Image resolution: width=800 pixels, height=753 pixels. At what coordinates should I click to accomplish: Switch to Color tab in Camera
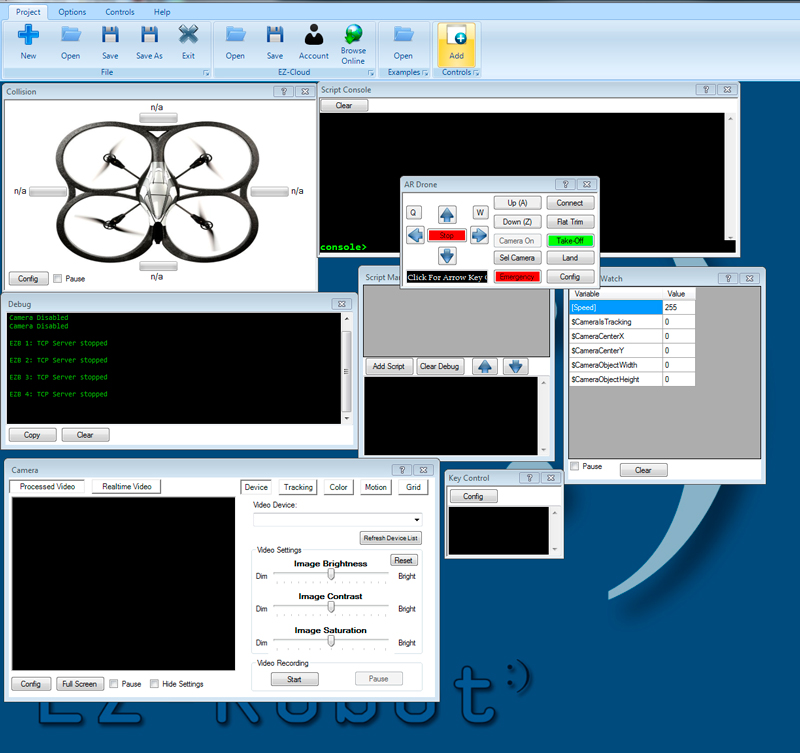tap(338, 487)
